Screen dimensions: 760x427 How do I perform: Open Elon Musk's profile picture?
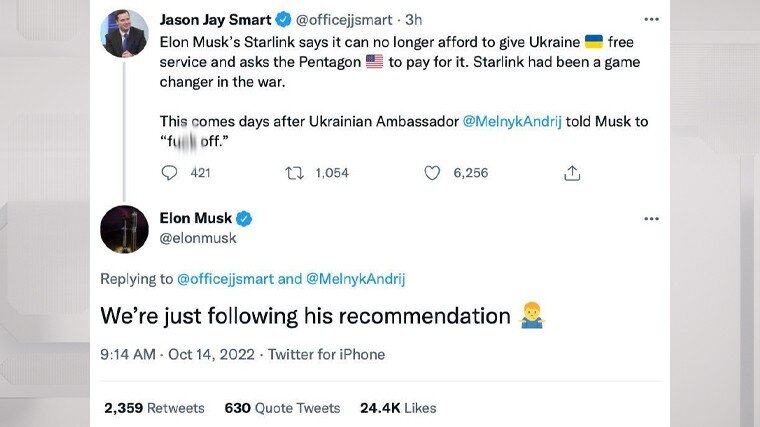pos(125,229)
